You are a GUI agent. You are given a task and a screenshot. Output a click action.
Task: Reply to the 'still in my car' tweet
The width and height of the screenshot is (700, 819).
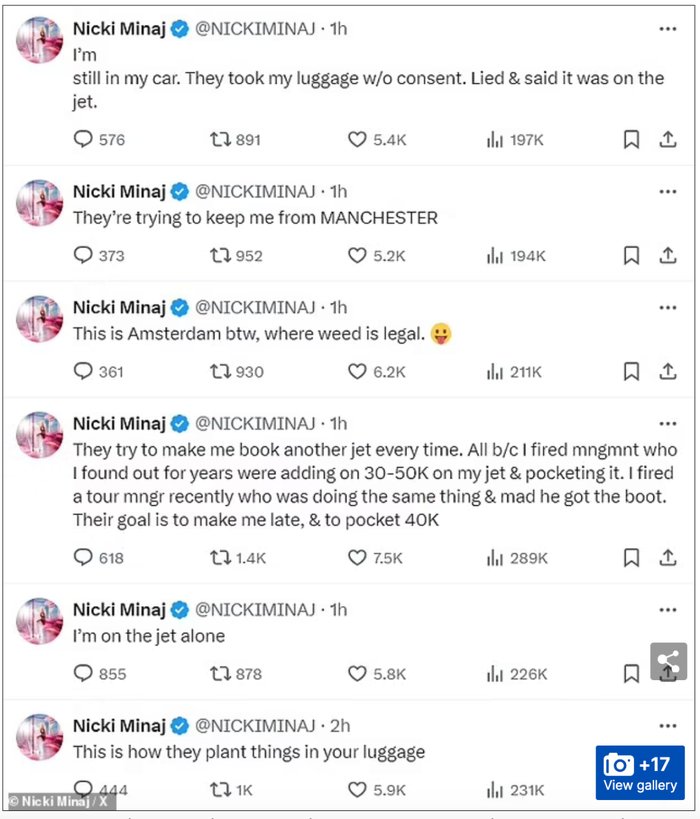tap(84, 140)
